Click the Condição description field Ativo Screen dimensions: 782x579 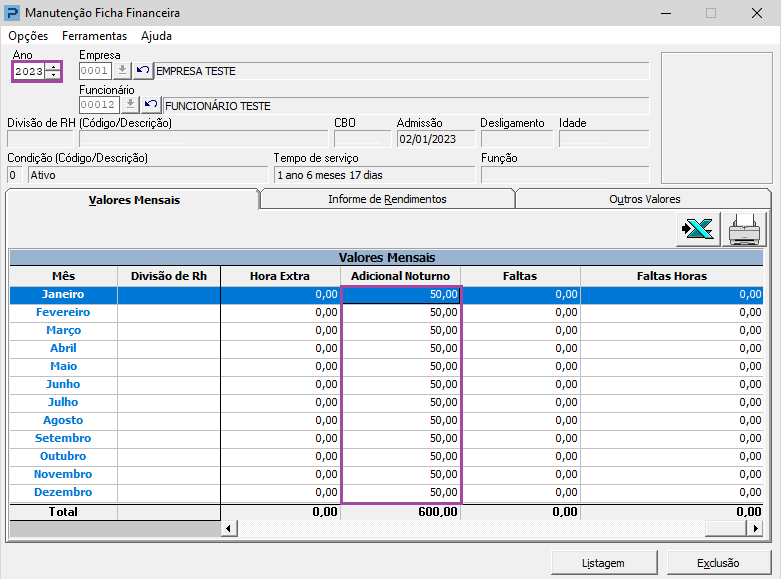148,175
